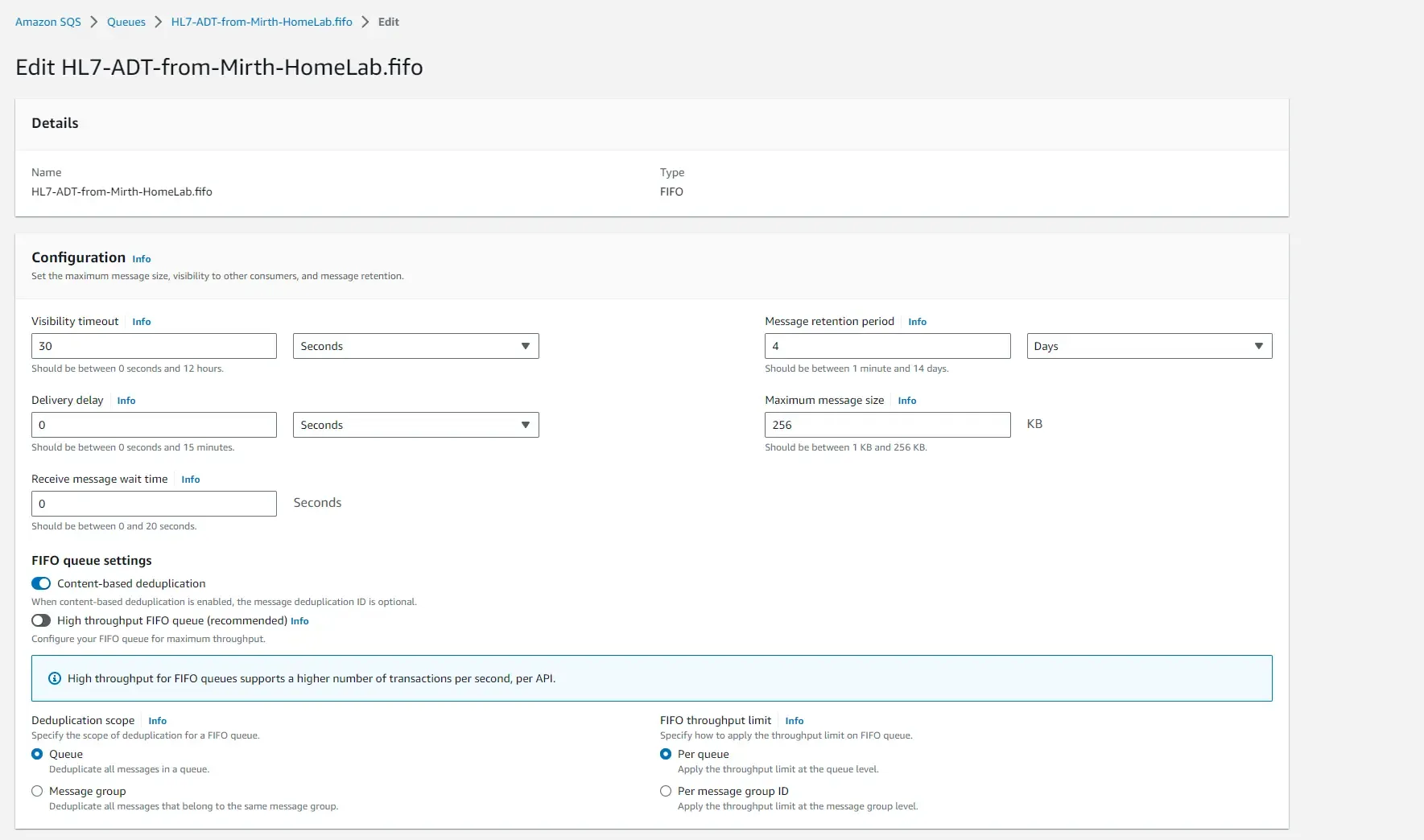
Task: Select Per message group ID throughput limit
Action: 666,791
